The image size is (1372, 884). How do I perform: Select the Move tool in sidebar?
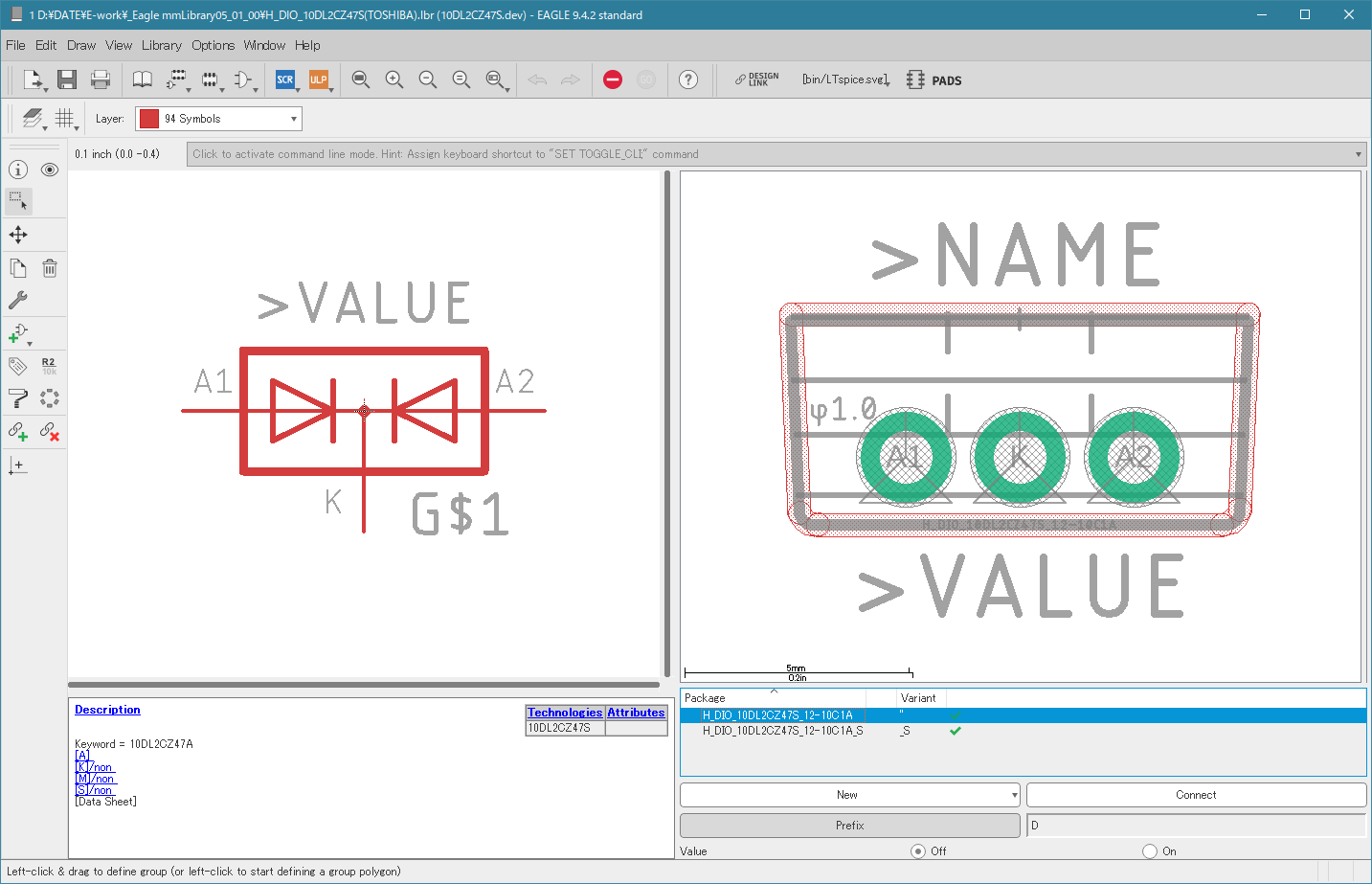coord(18,235)
